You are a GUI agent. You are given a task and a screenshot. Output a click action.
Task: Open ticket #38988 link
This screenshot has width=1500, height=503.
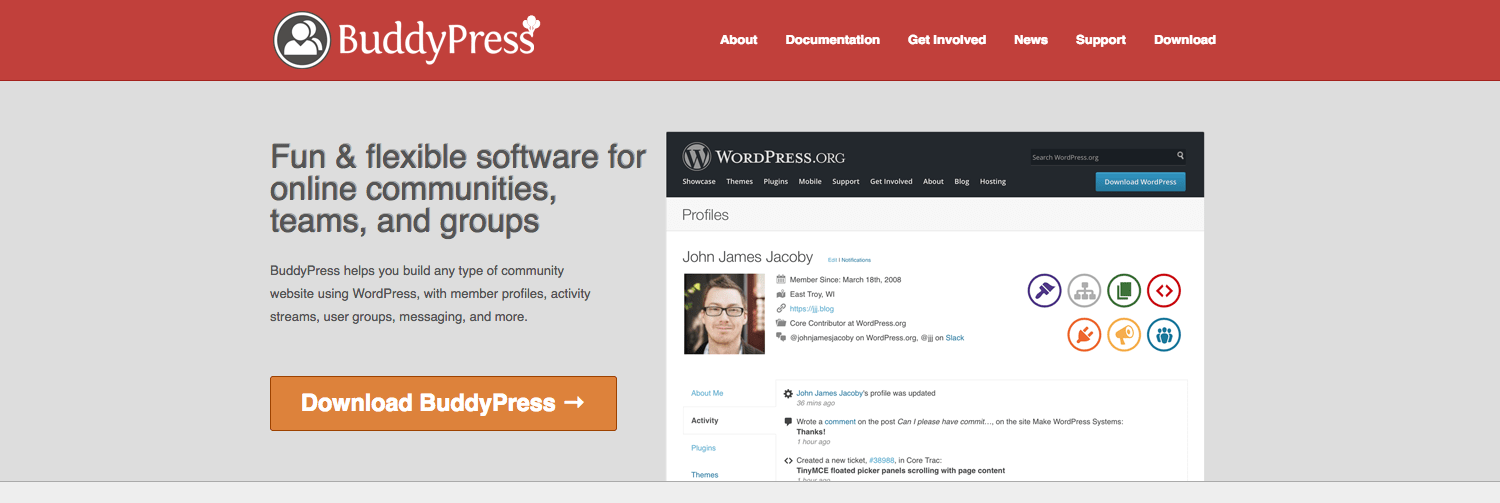884,460
